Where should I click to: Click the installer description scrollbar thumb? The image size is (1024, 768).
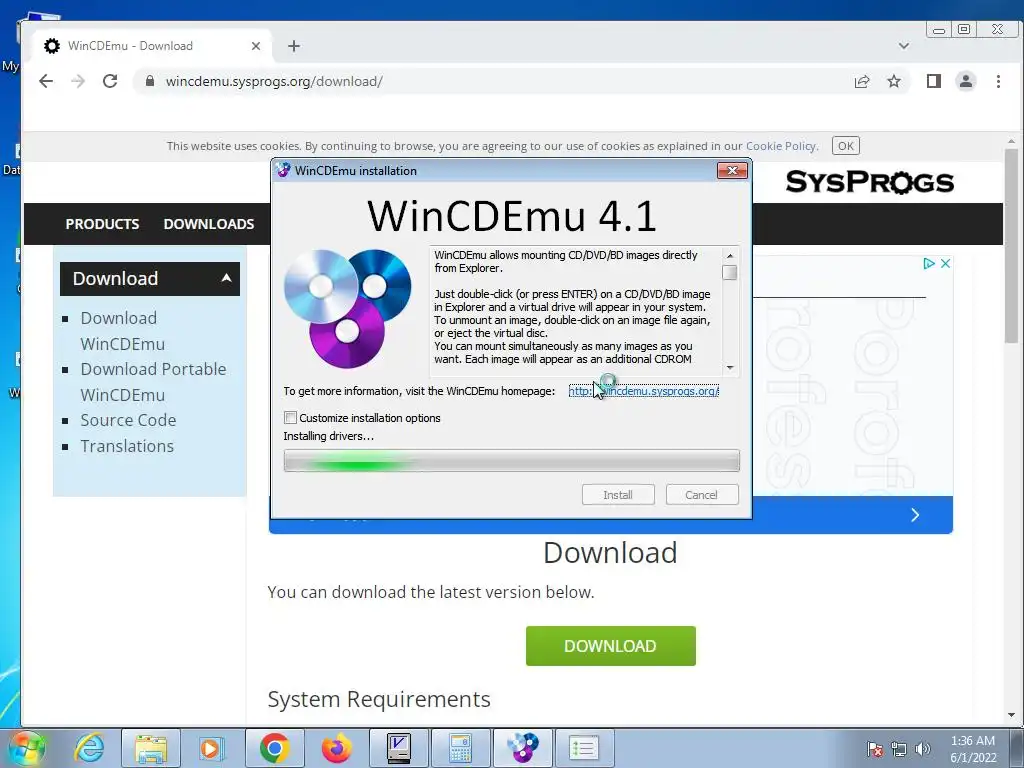(x=730, y=272)
